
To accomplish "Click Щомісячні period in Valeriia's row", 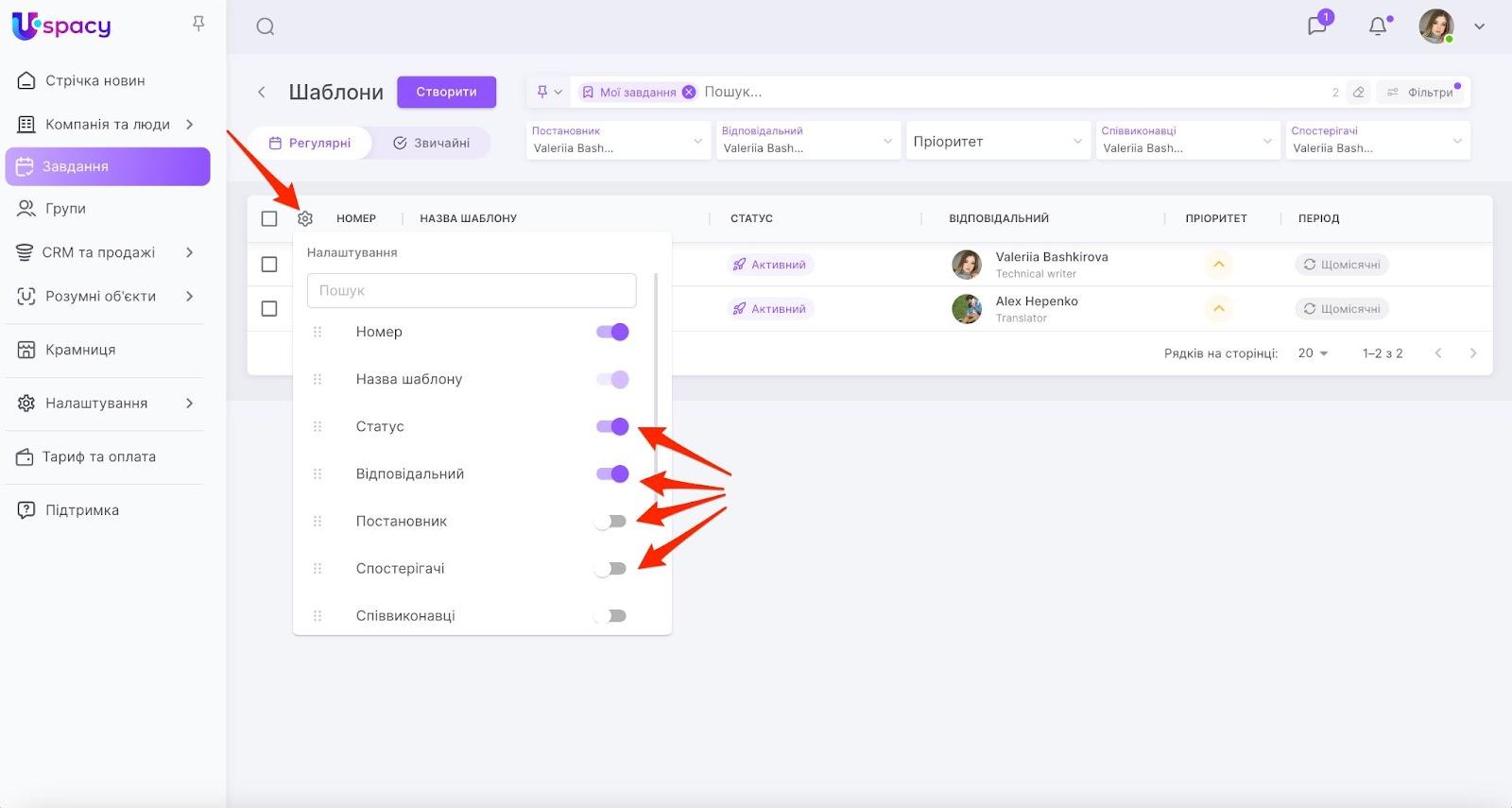I will pyautogui.click(x=1342, y=265).
